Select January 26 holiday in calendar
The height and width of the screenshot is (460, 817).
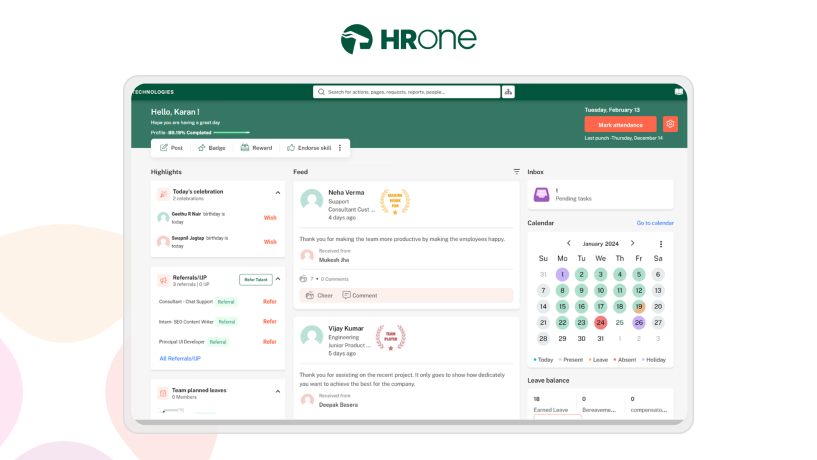[639, 322]
